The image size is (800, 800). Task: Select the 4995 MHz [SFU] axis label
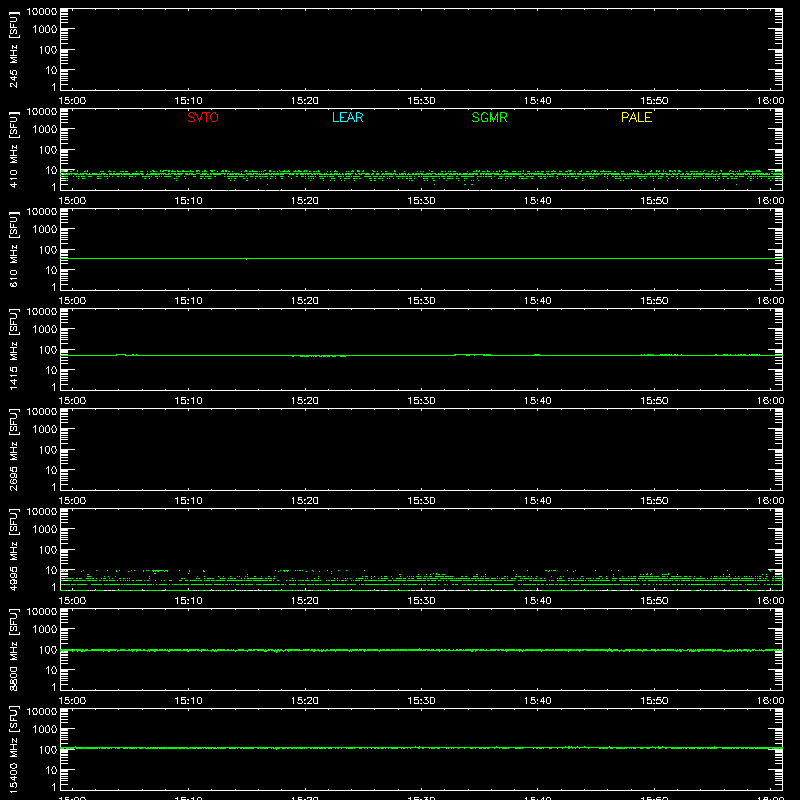tap(14, 549)
